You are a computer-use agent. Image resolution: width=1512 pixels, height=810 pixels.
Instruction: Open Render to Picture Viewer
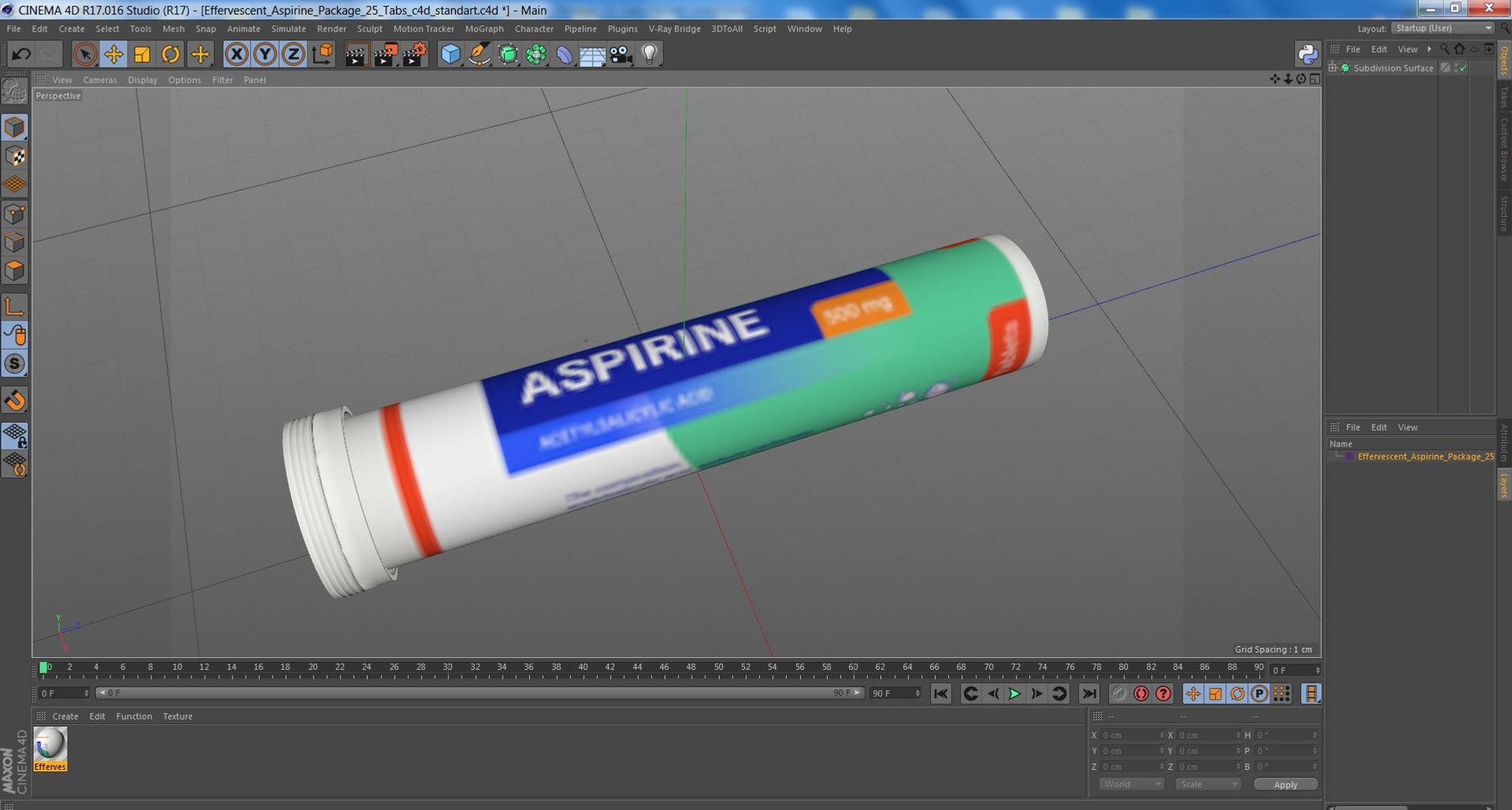(x=385, y=54)
